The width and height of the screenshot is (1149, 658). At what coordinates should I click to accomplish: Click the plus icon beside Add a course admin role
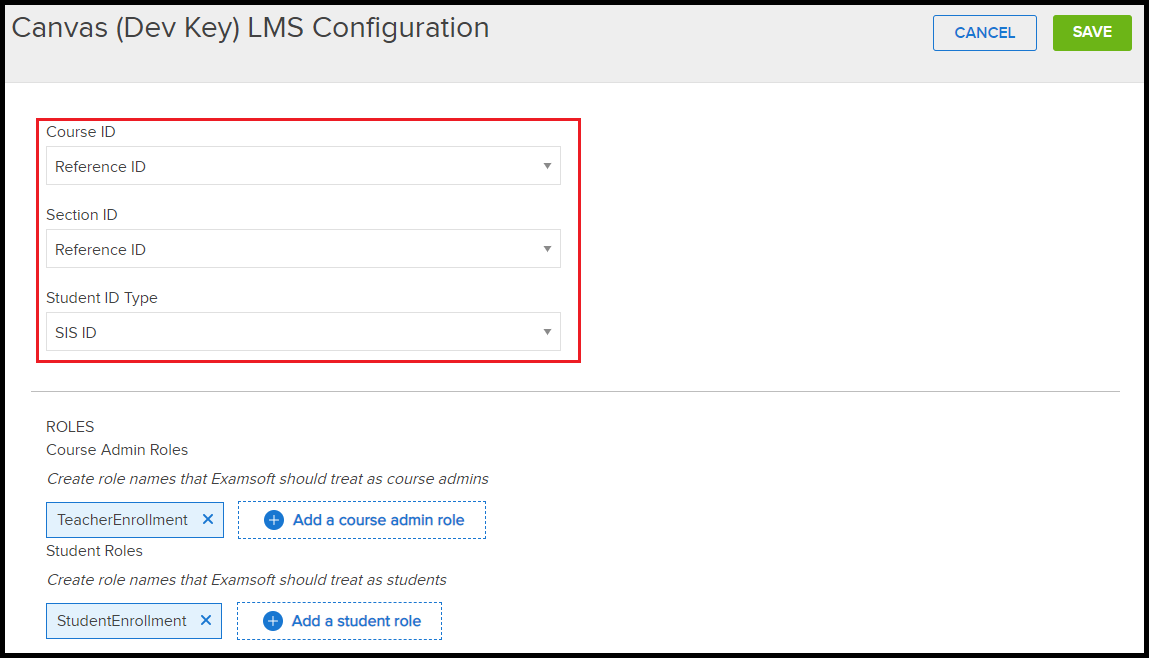click(x=271, y=519)
